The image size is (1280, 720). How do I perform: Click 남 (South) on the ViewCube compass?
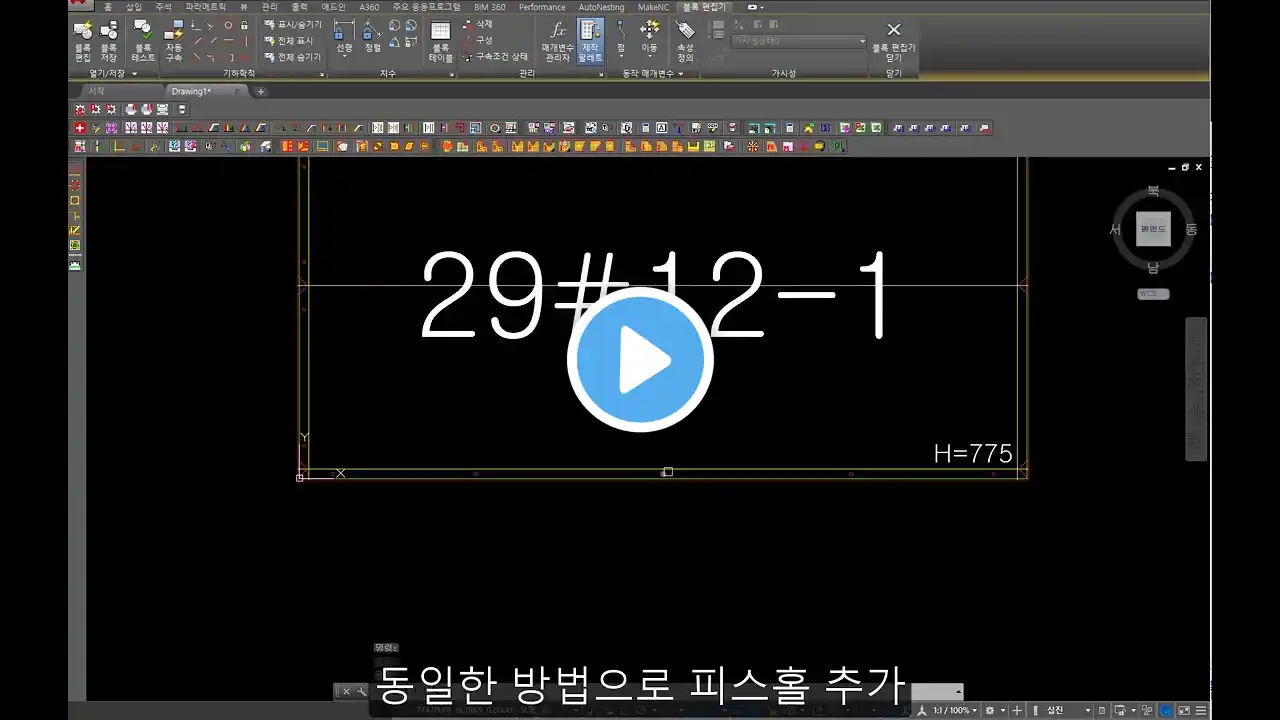(x=1153, y=267)
